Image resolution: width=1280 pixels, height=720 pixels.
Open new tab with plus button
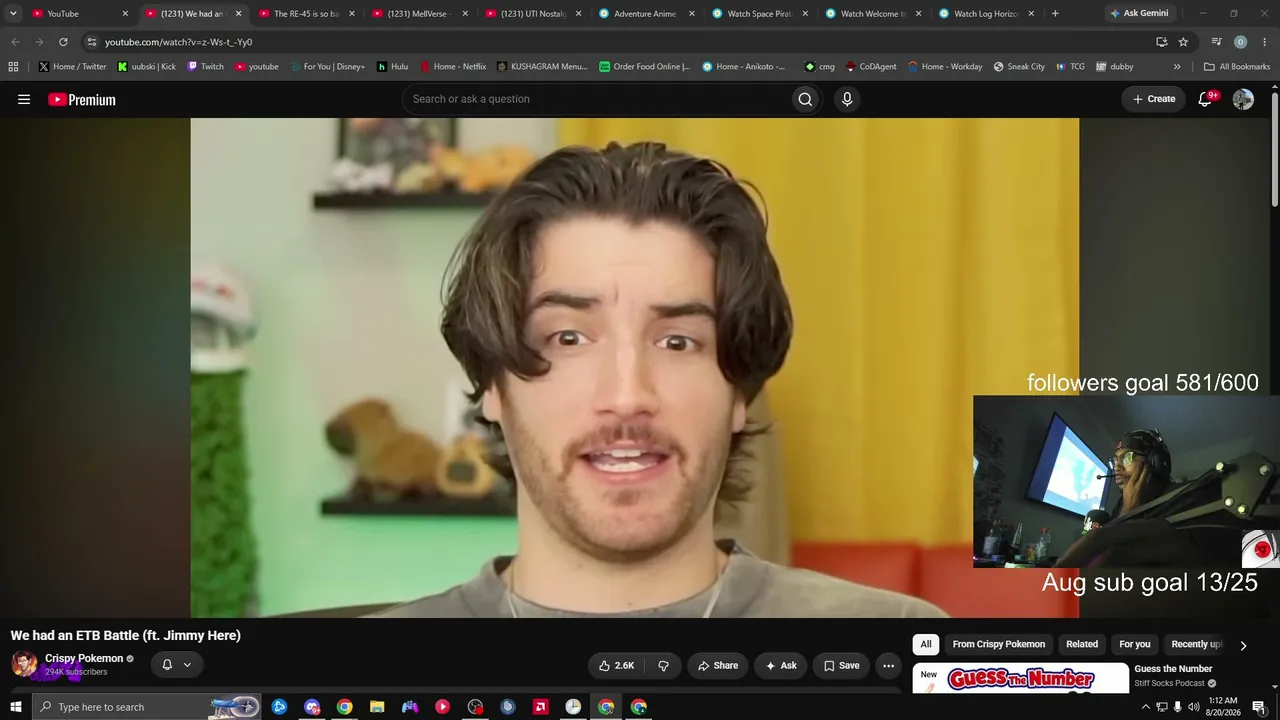pos(1055,14)
